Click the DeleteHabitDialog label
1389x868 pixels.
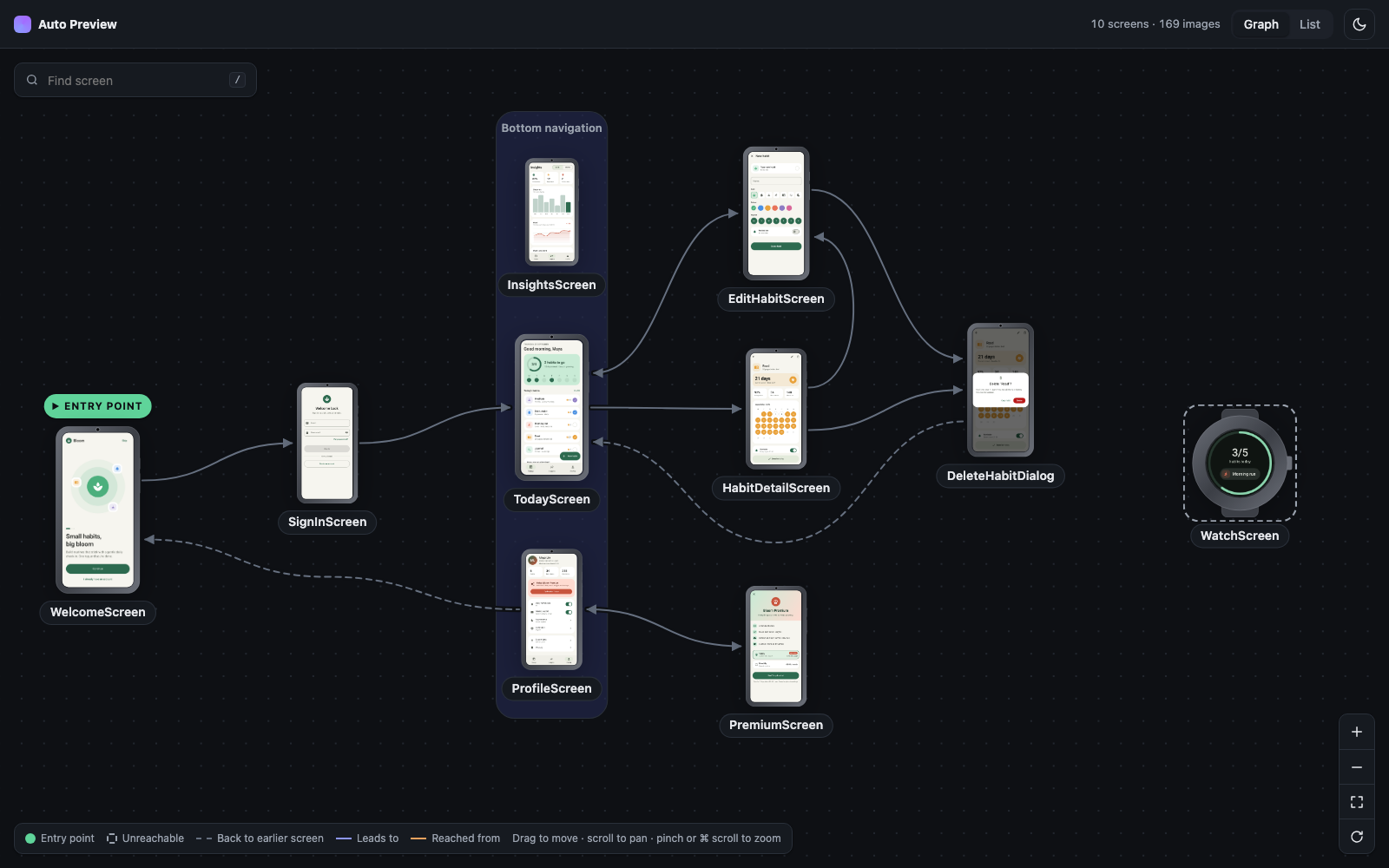[1000, 476]
